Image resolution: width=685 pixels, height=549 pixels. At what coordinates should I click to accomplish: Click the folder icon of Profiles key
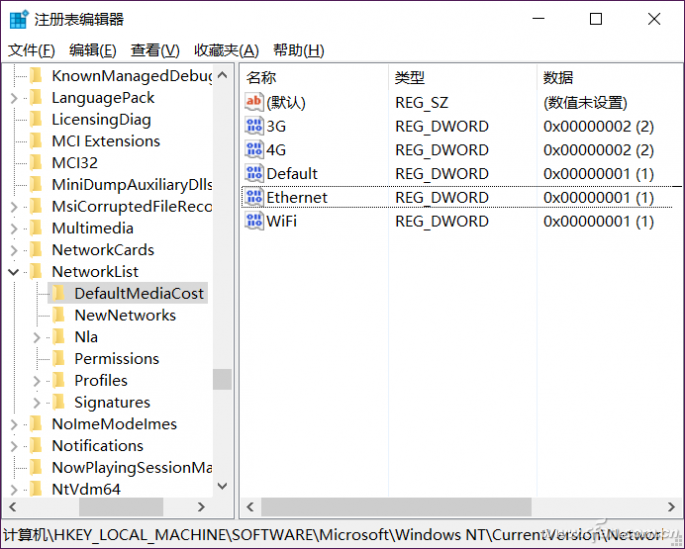[x=59, y=380]
